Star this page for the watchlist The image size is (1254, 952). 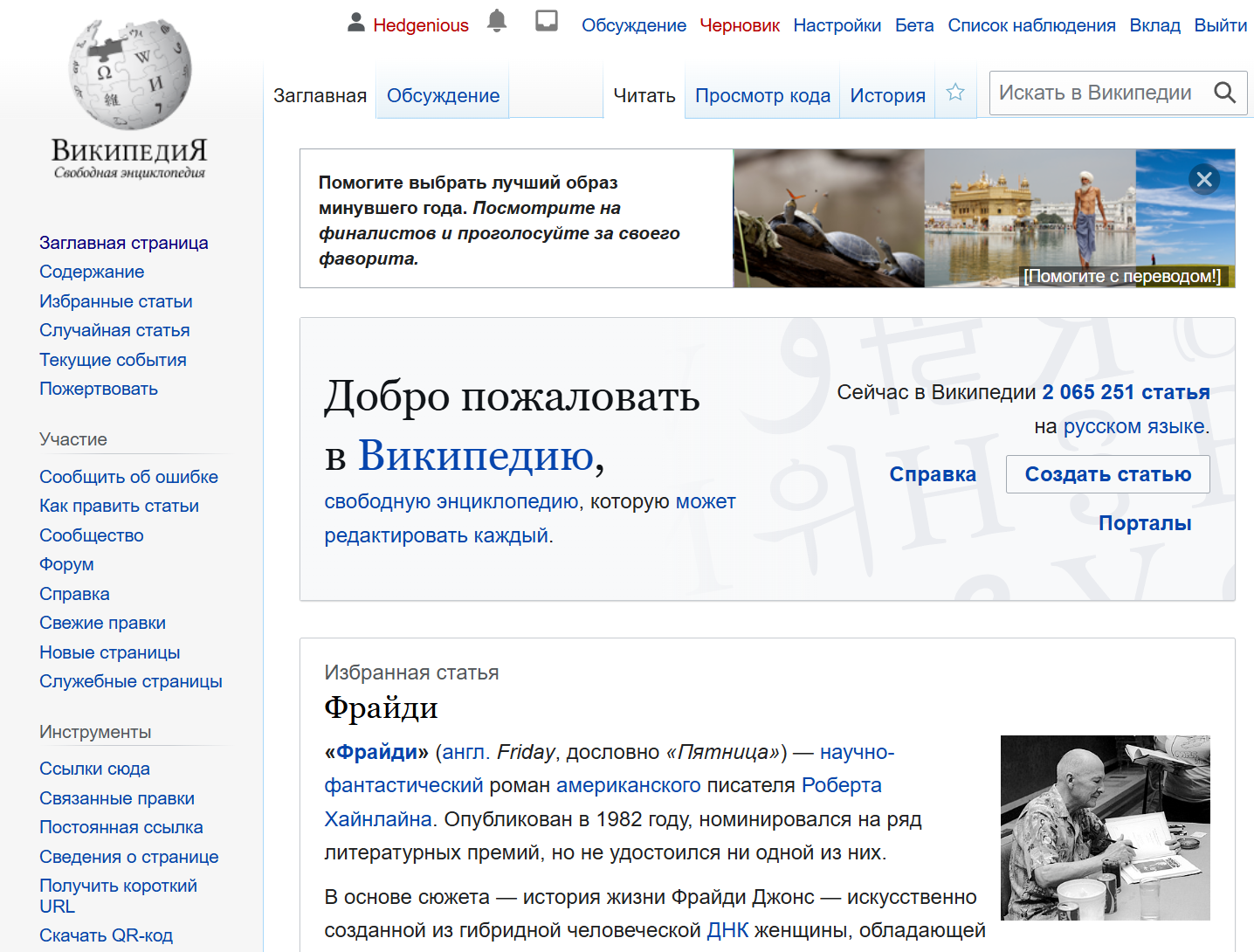955,93
